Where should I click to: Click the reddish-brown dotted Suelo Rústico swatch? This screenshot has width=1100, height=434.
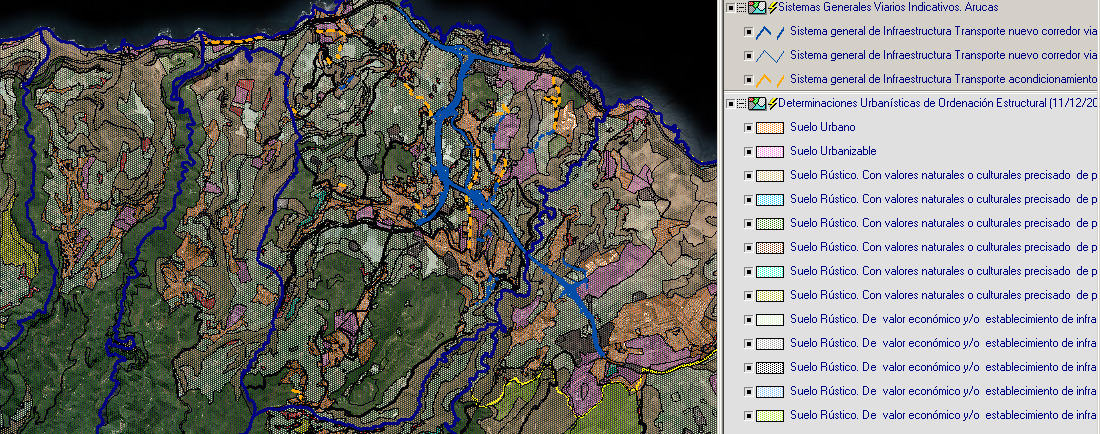tap(770, 247)
